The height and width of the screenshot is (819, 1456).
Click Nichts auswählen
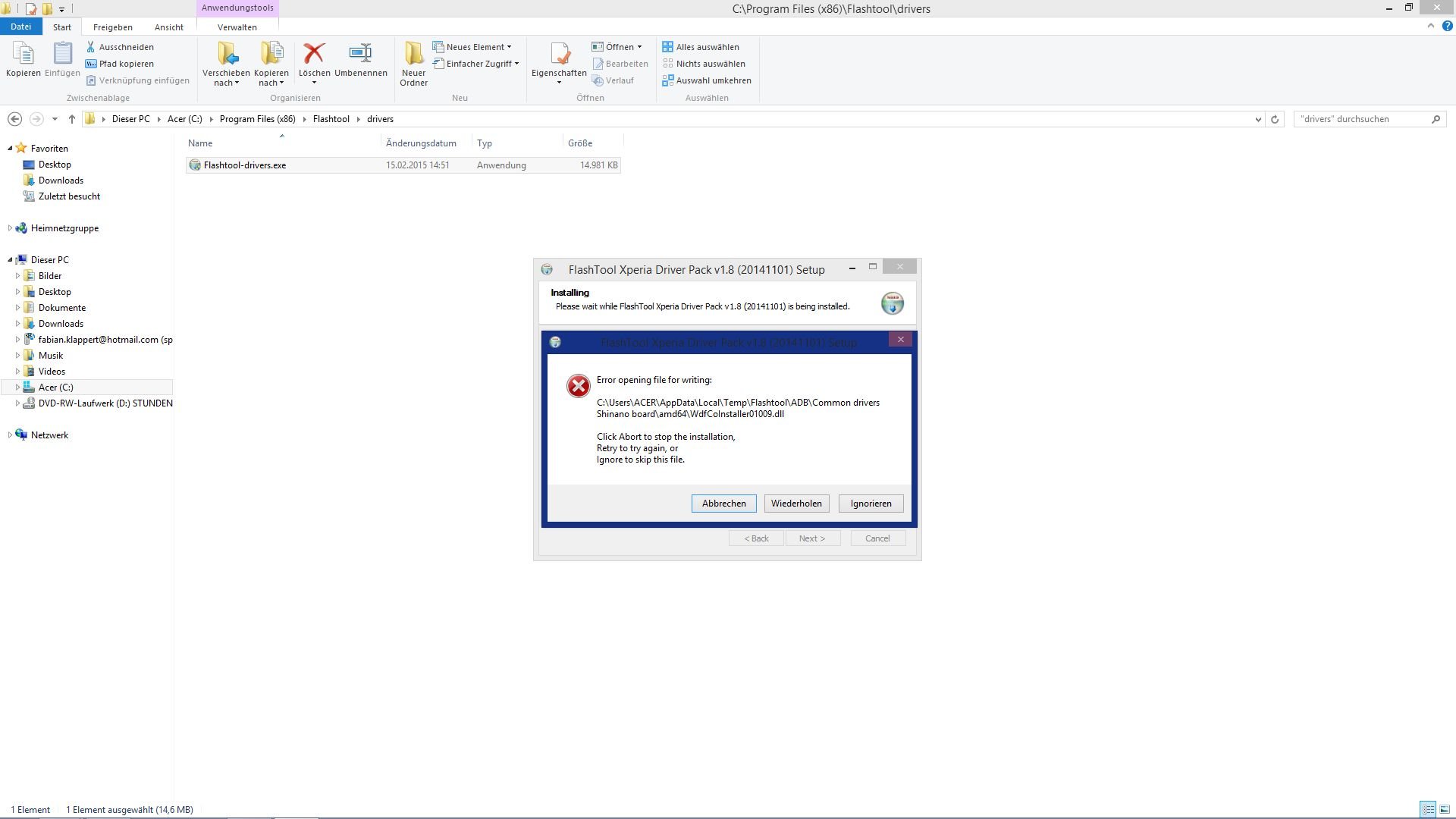click(x=704, y=64)
